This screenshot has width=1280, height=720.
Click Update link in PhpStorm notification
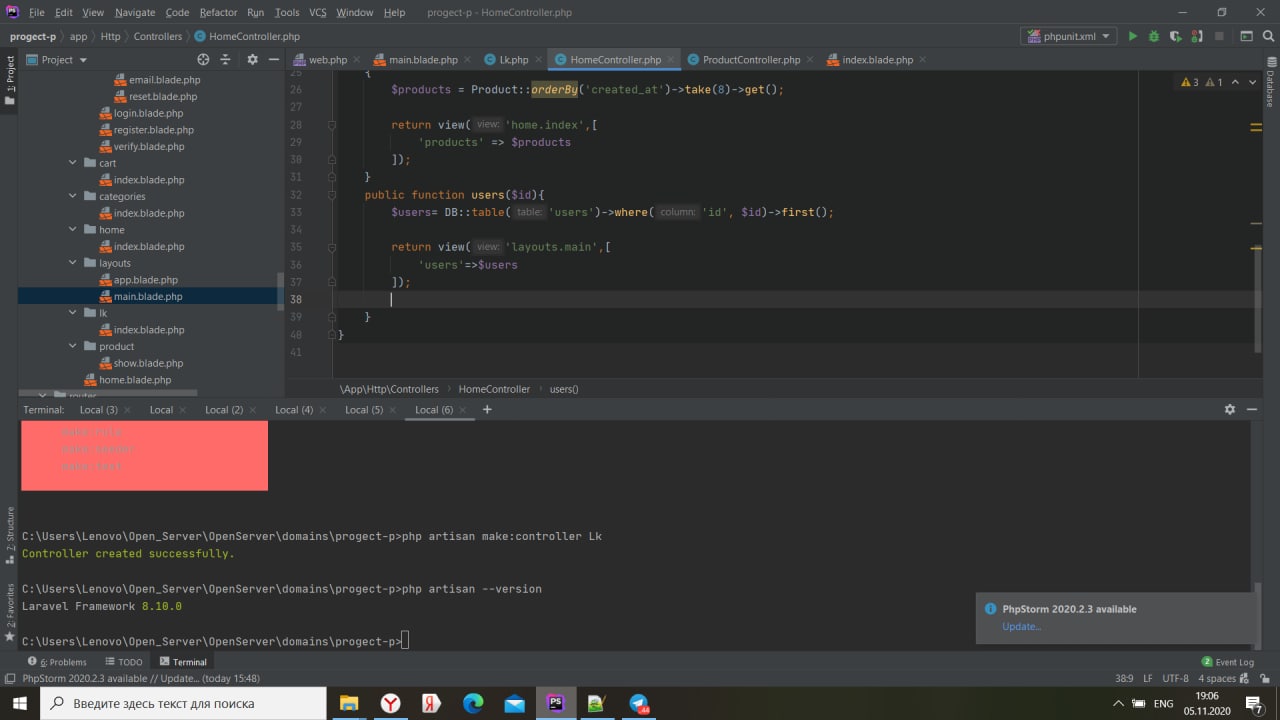(1021, 627)
